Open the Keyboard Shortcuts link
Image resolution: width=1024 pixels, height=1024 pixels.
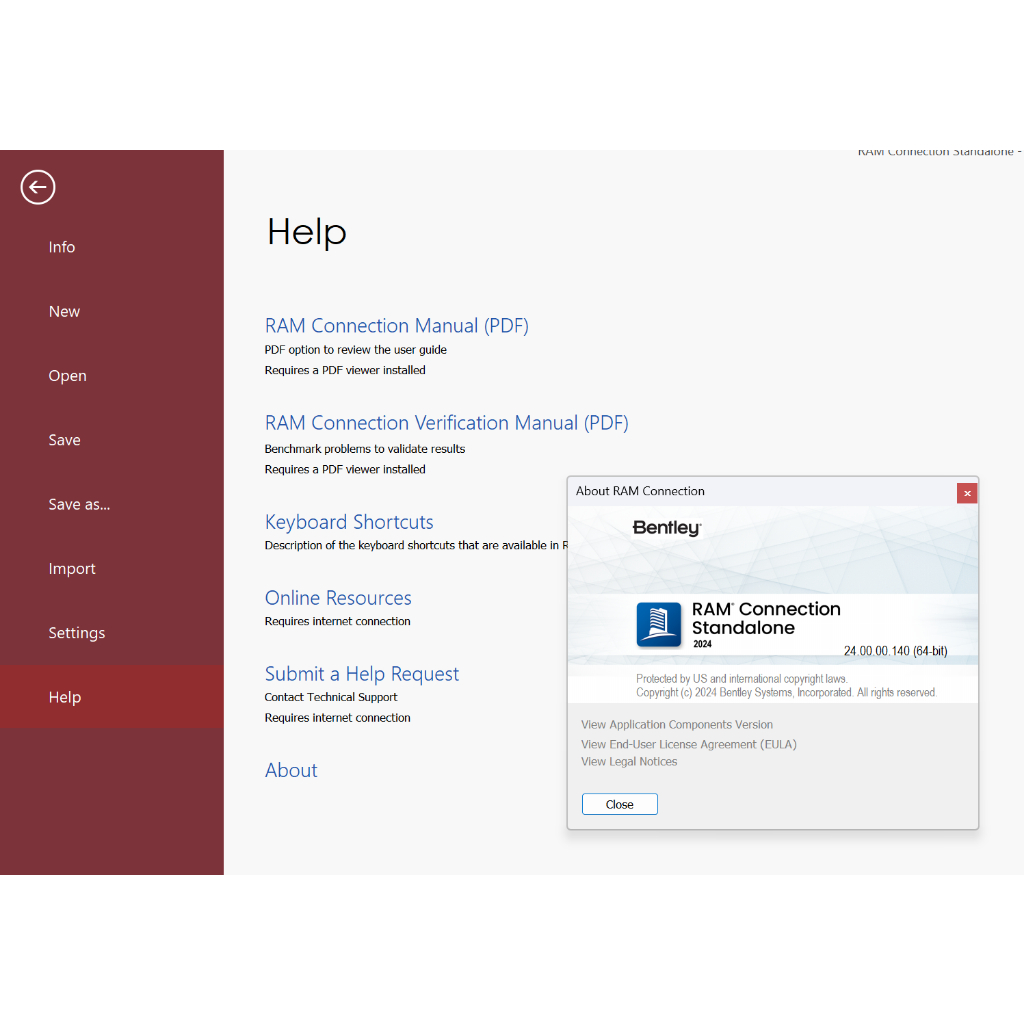[x=349, y=522]
